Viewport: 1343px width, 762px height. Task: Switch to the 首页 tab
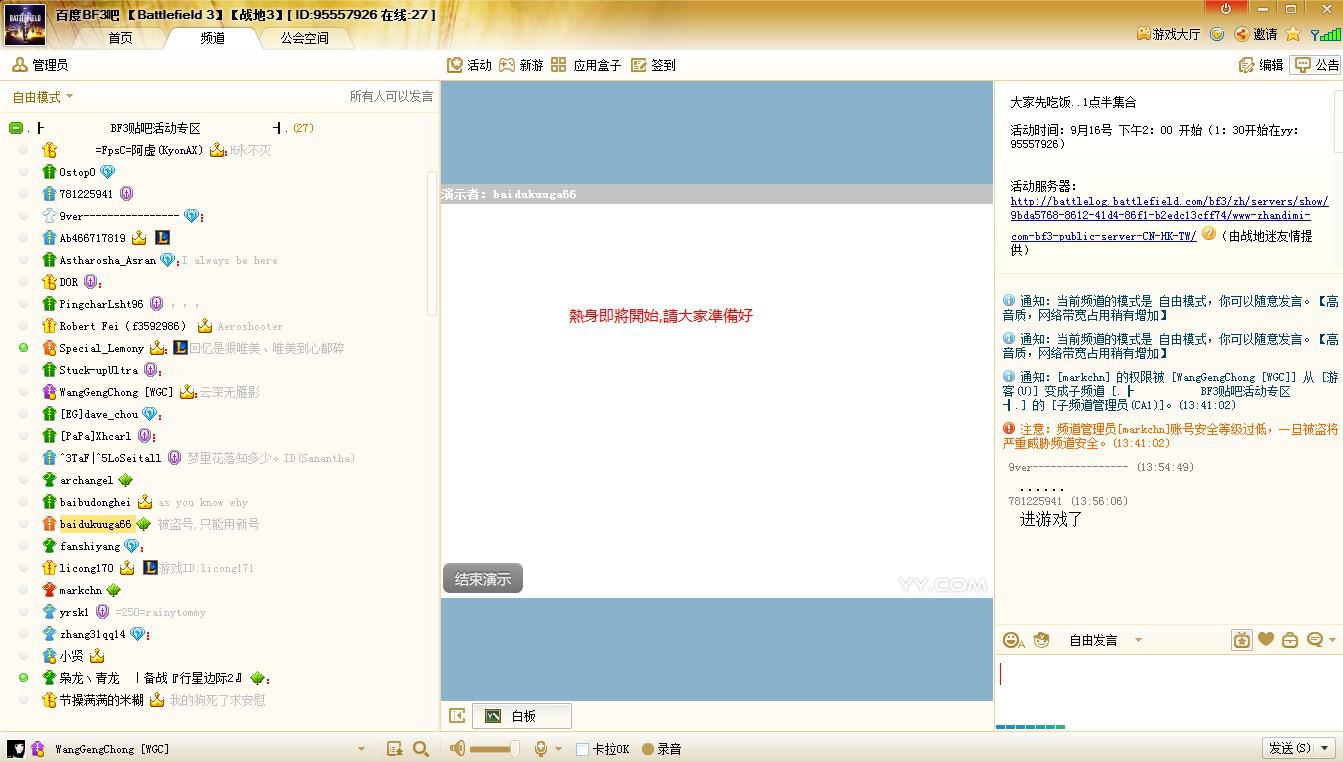coord(120,38)
